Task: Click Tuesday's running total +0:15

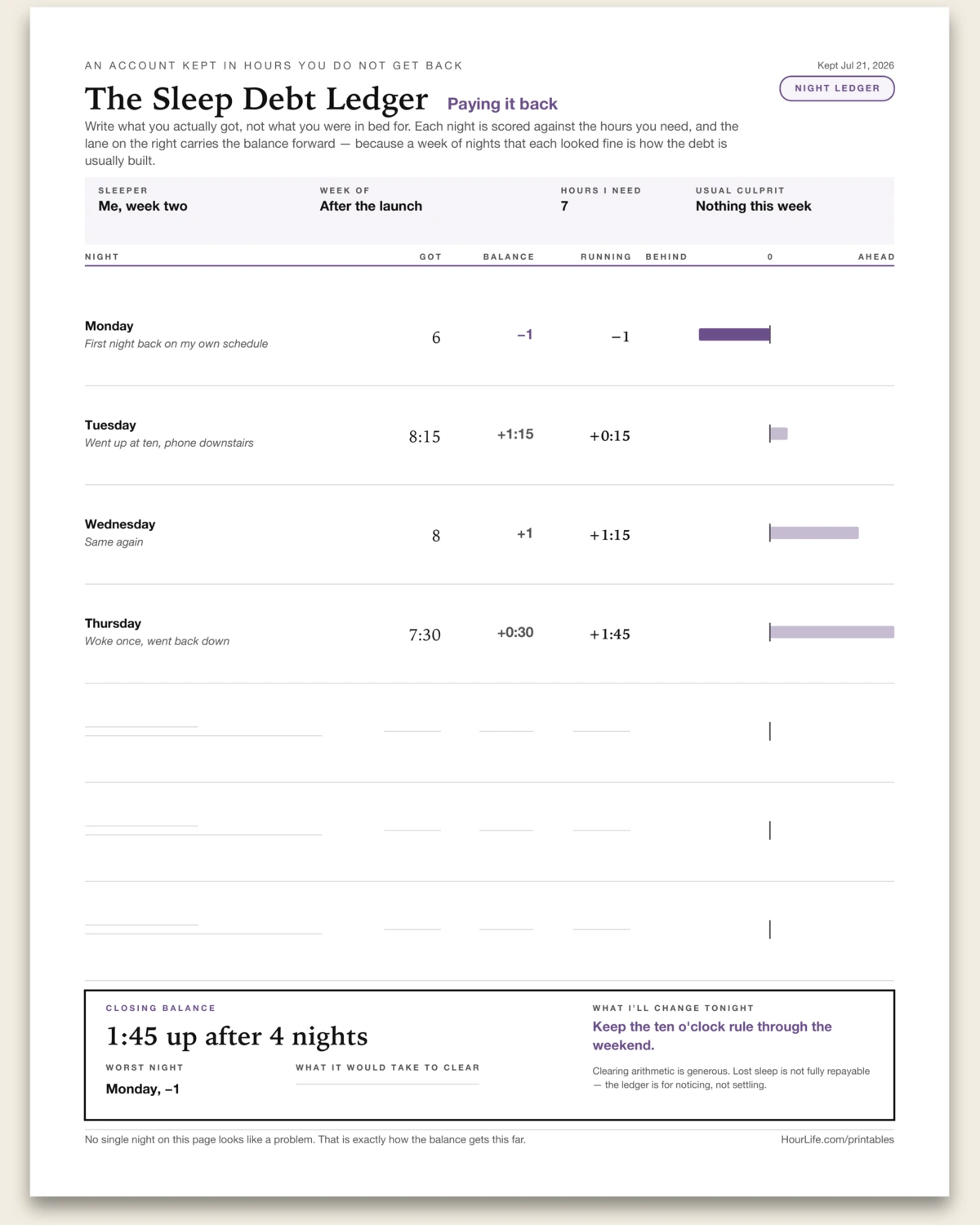Action: click(x=610, y=436)
